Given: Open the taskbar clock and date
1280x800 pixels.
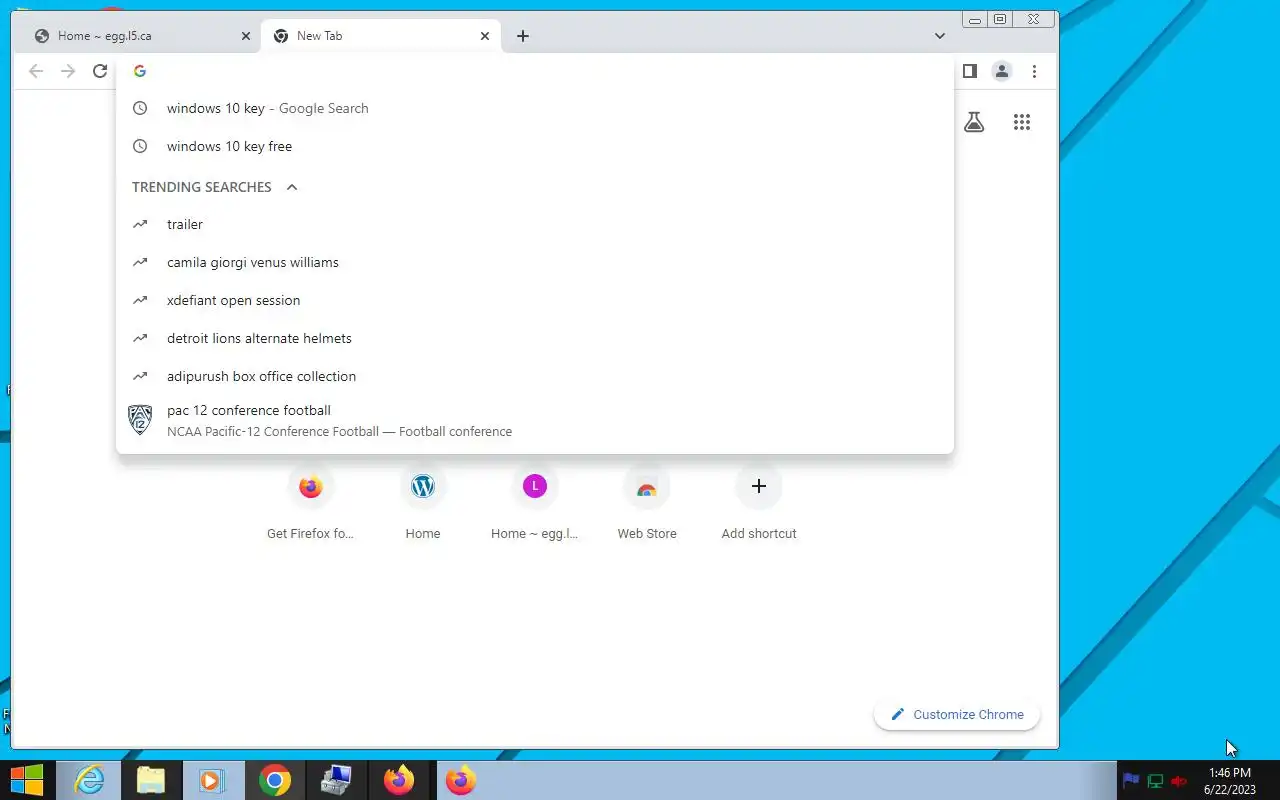Looking at the screenshot, I should point(1230,781).
